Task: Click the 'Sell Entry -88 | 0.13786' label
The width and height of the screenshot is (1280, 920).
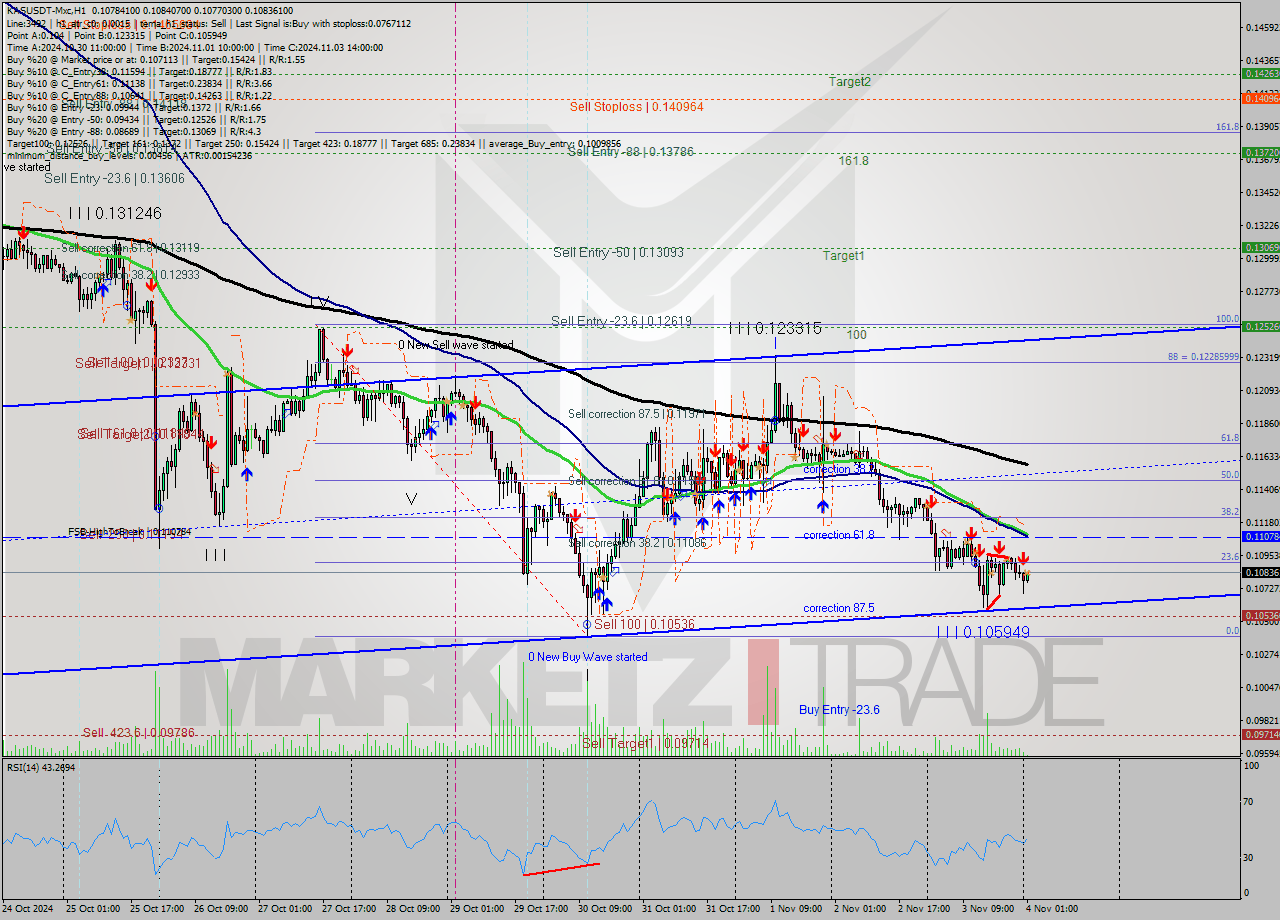Action: pyautogui.click(x=630, y=152)
